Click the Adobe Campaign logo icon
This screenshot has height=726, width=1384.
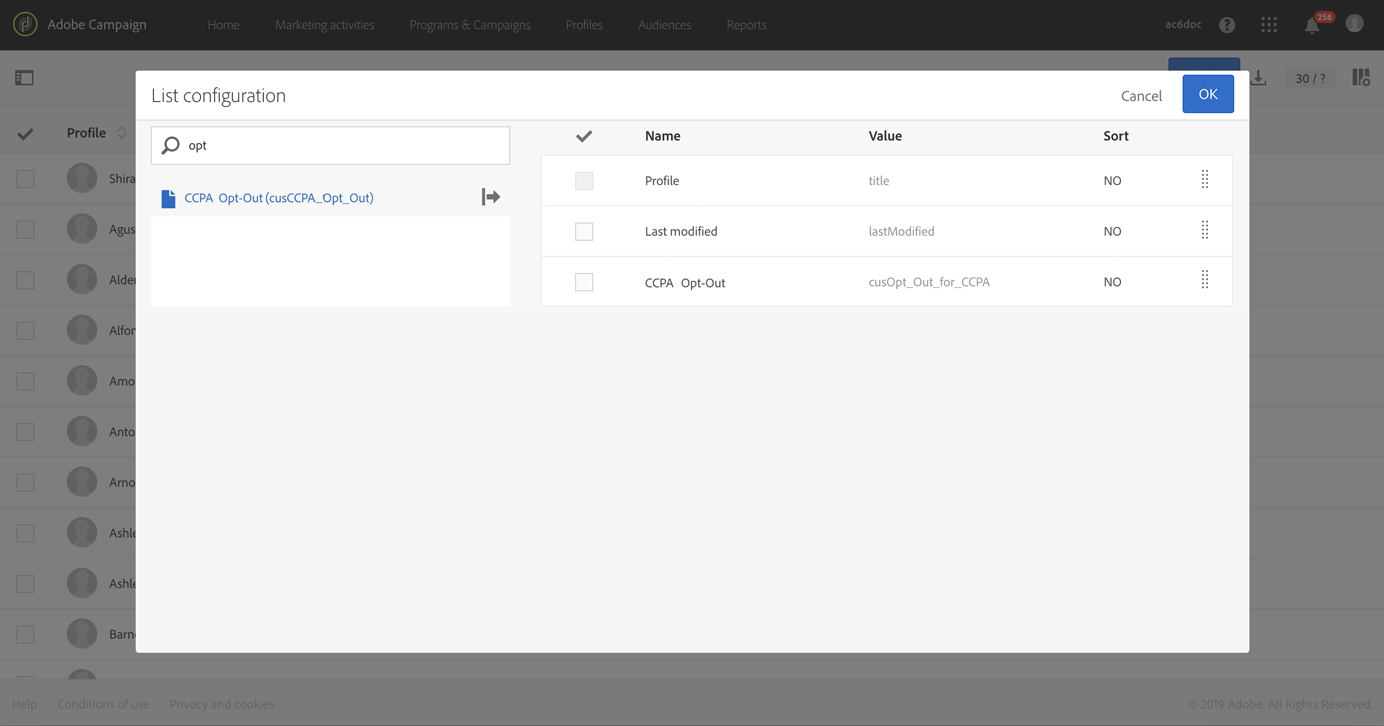(25, 24)
